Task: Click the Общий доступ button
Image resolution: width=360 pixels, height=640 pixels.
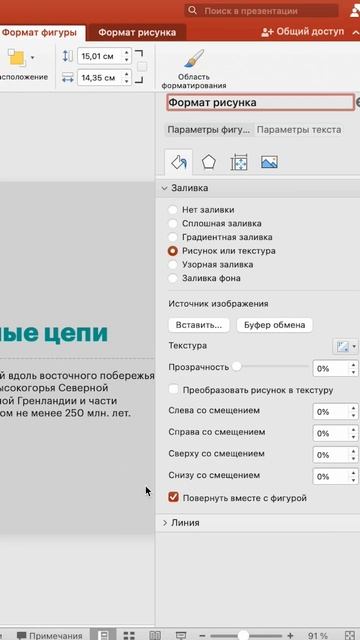Action: (x=302, y=32)
